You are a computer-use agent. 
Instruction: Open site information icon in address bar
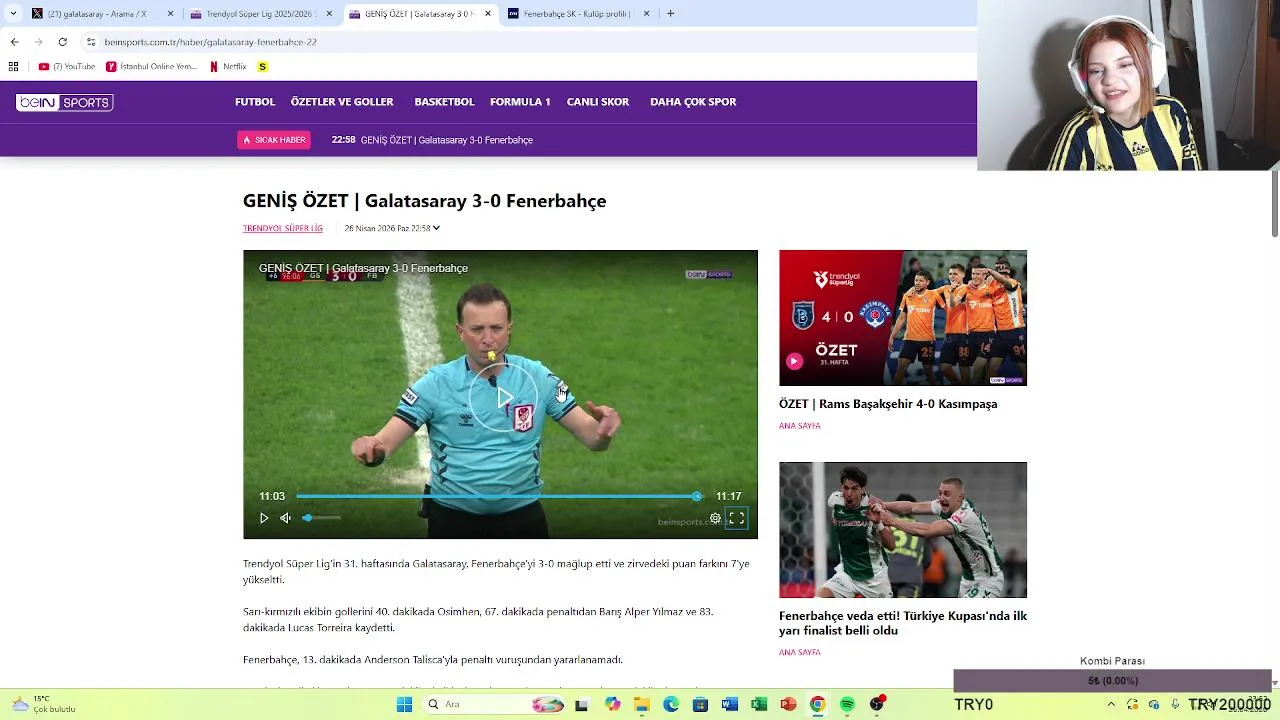pyautogui.click(x=91, y=42)
